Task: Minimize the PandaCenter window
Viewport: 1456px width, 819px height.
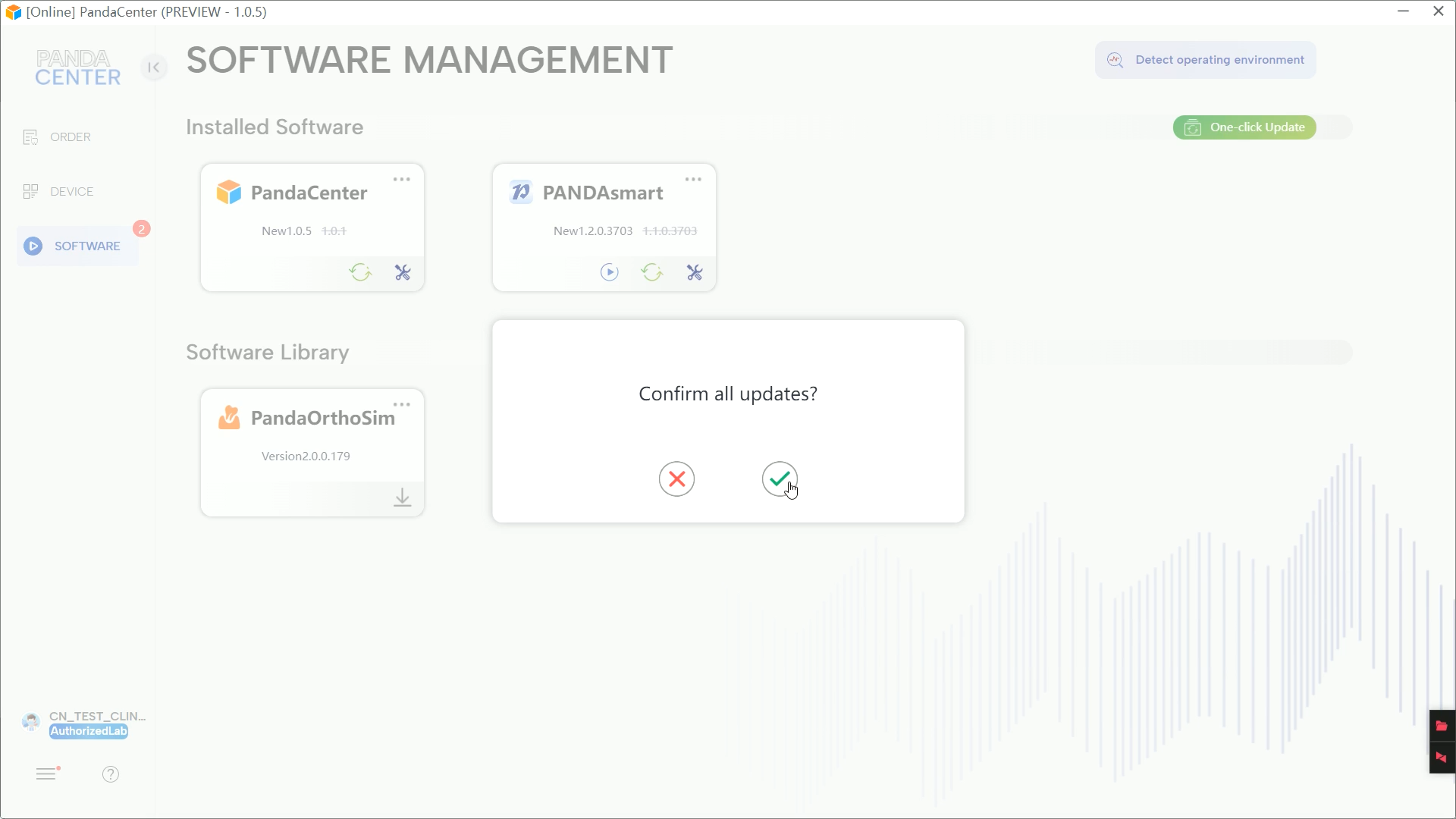Action: 1403,11
